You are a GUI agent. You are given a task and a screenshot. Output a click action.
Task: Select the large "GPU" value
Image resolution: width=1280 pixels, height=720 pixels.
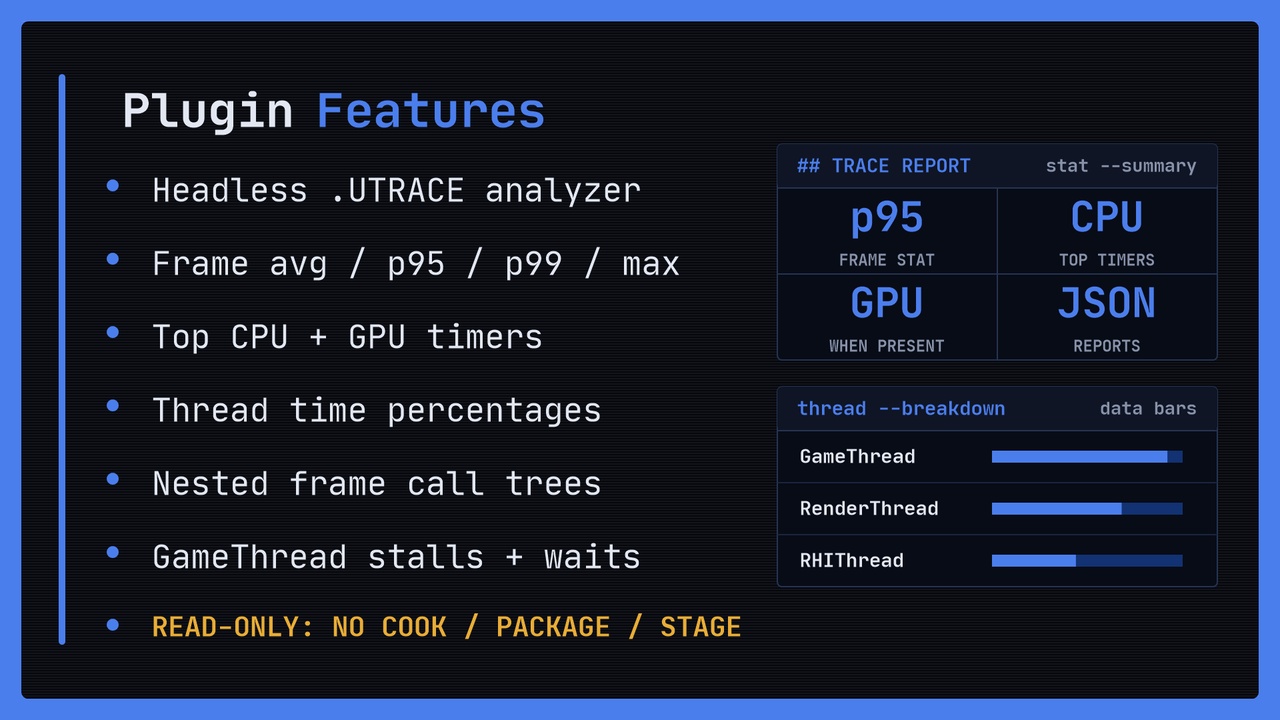pos(887,303)
